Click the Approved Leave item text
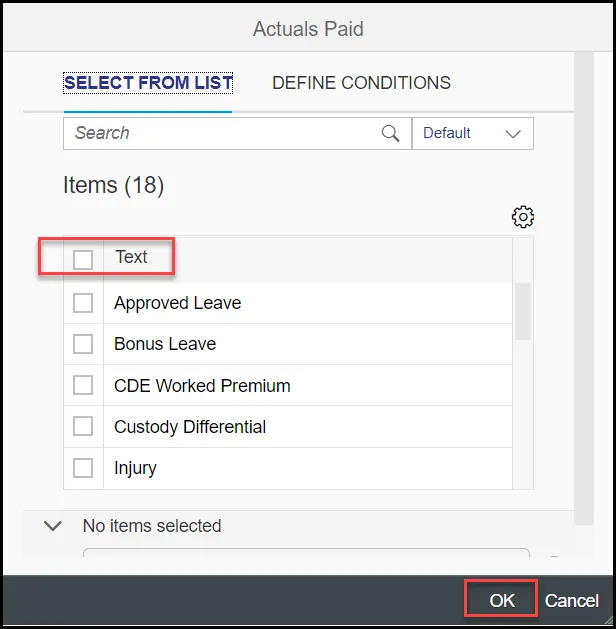Image resolution: width=616 pixels, height=629 pixels. pos(178,303)
